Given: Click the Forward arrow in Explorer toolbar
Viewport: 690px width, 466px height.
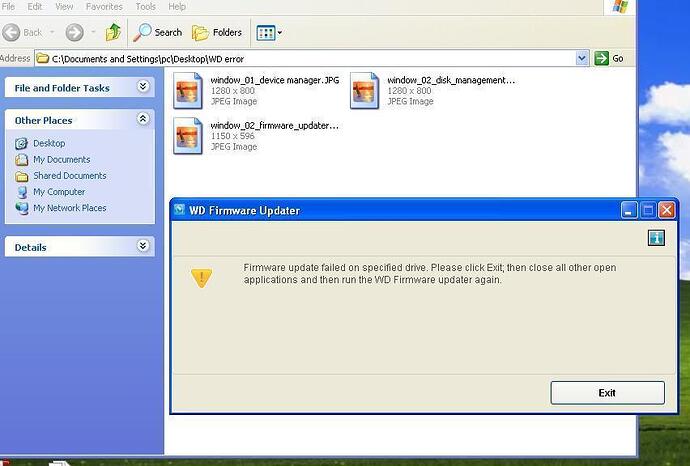Looking at the screenshot, I should [x=74, y=32].
